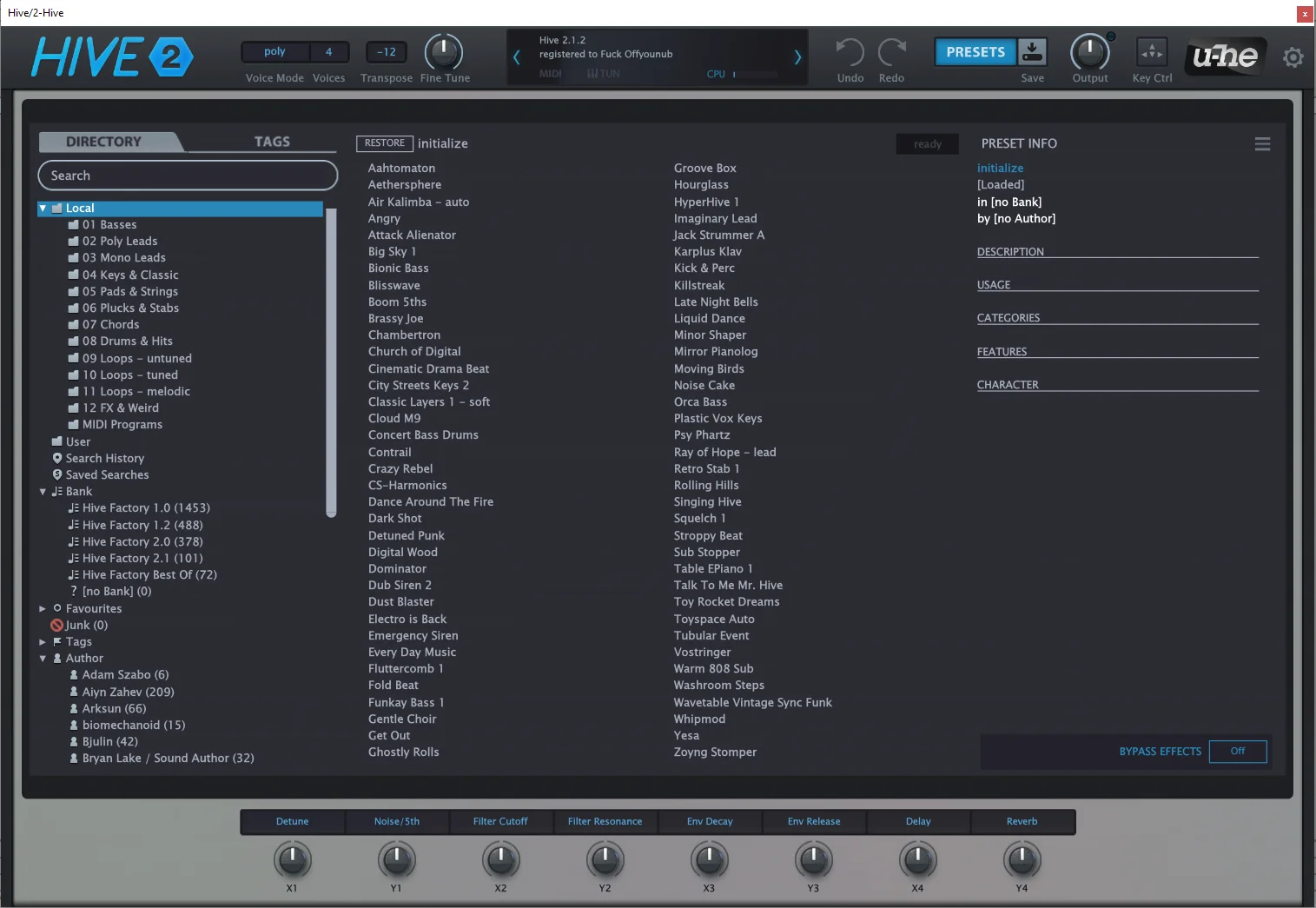1316x908 pixels.
Task: Open Preset Info hamburger menu
Action: point(1262,144)
